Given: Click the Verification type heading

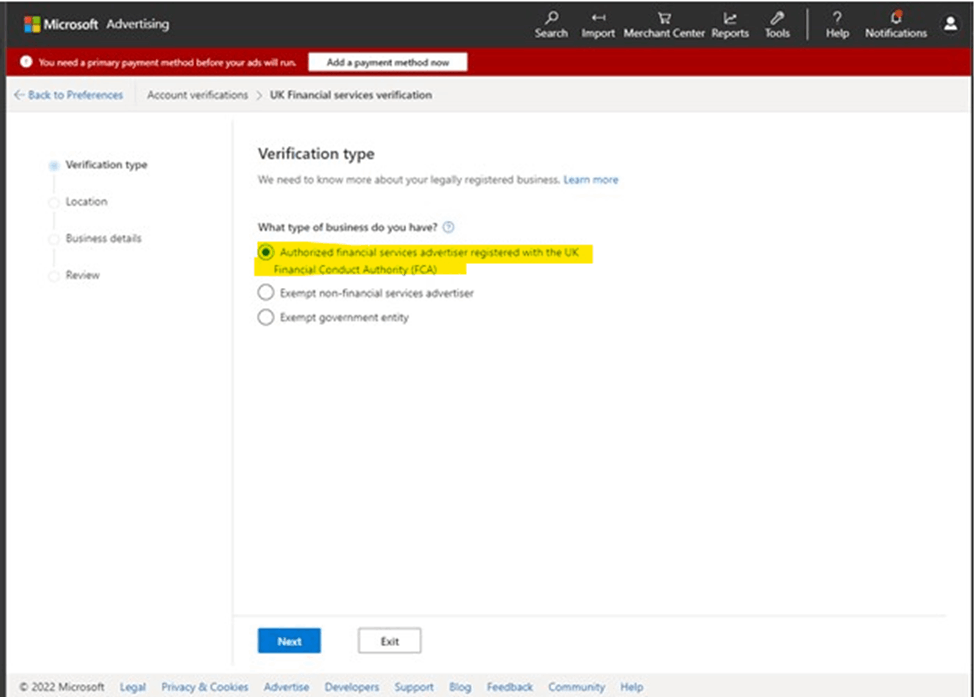Looking at the screenshot, I should pyautogui.click(x=316, y=154).
